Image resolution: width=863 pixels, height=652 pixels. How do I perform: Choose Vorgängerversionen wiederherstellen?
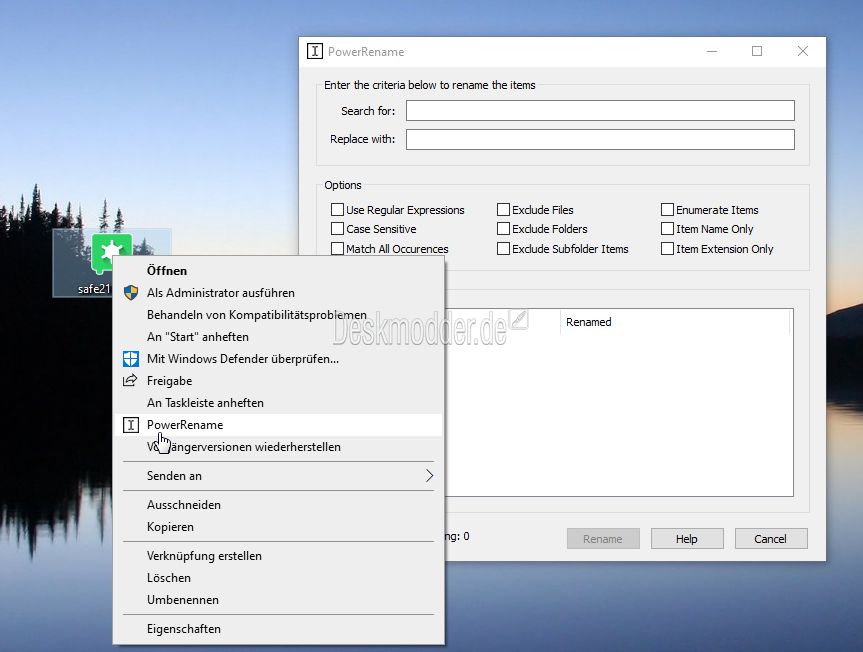(277, 447)
